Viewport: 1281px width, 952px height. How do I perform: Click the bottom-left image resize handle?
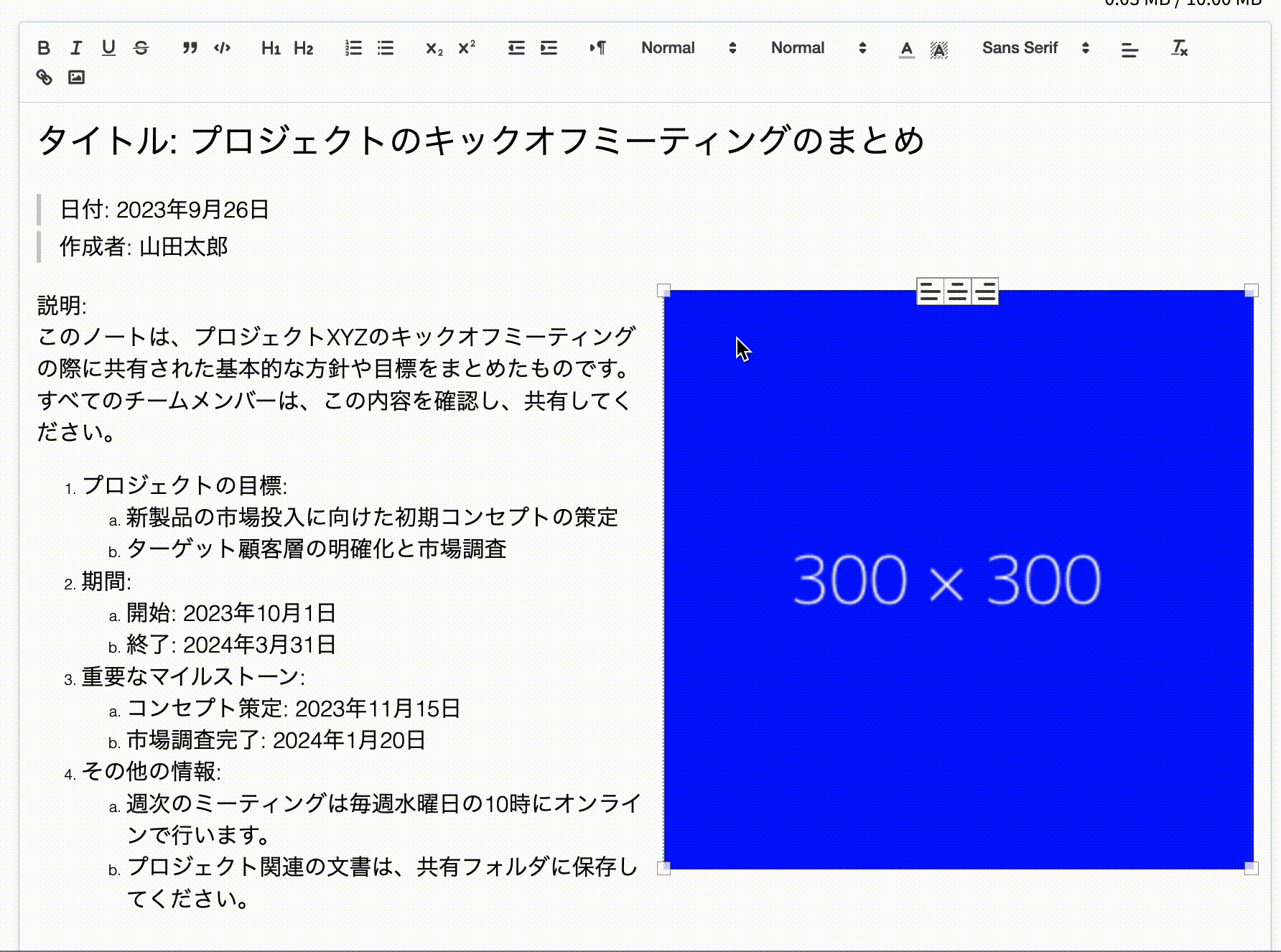(x=663, y=868)
